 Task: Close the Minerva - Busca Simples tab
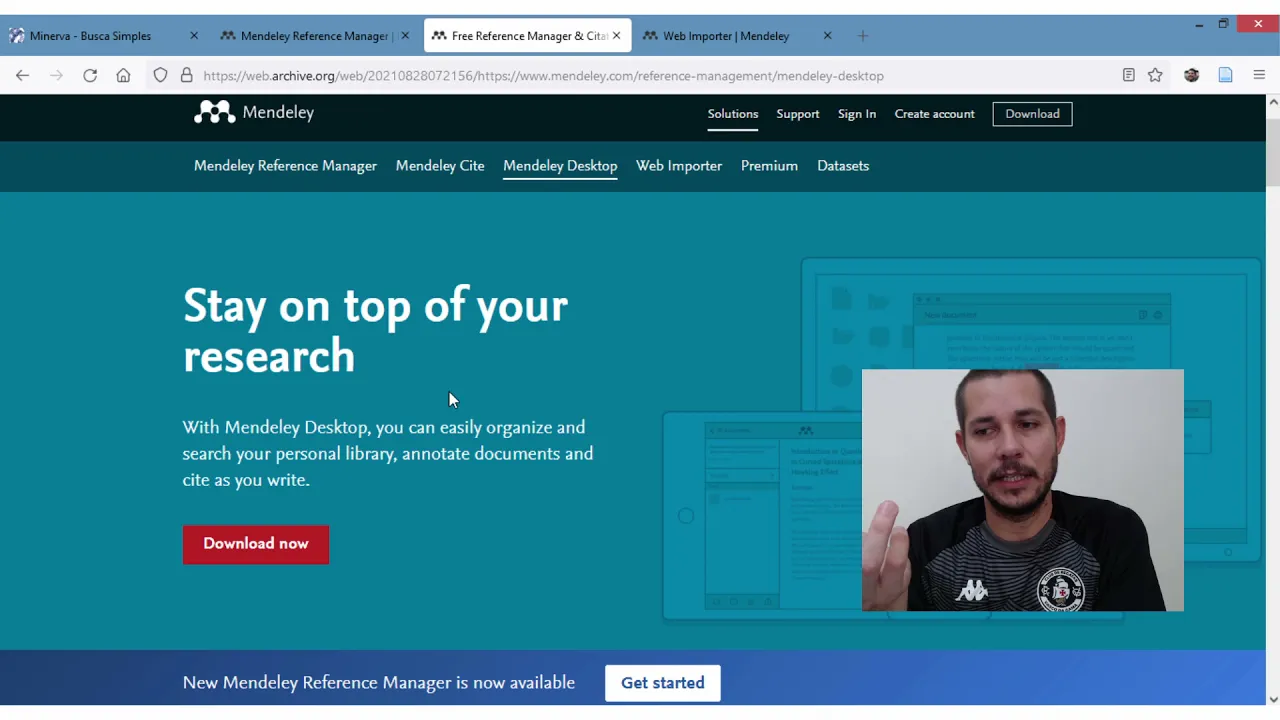point(194,36)
